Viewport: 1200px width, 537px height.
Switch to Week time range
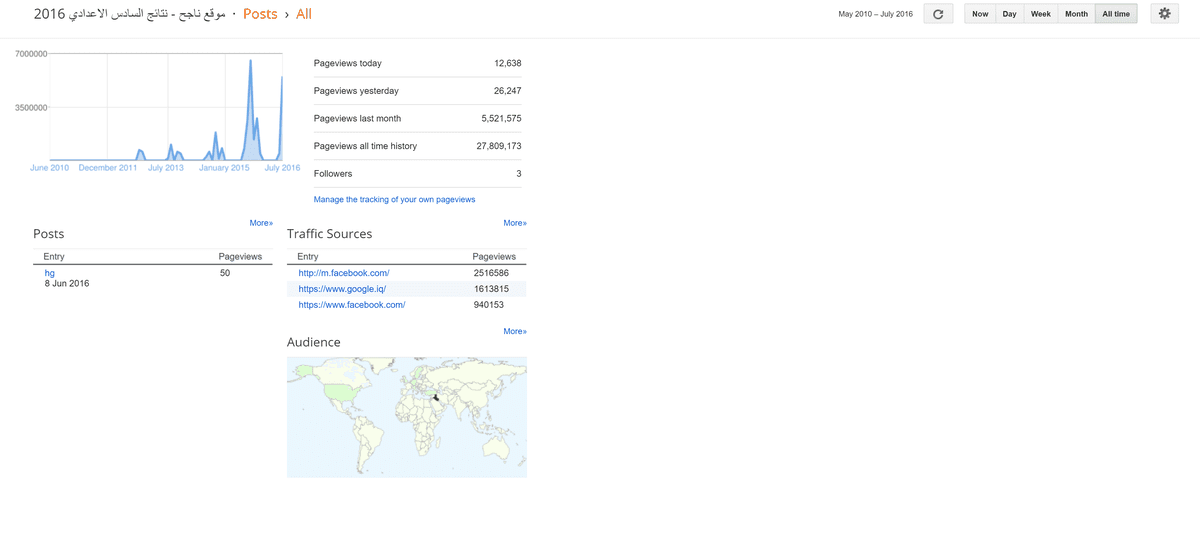click(1041, 14)
